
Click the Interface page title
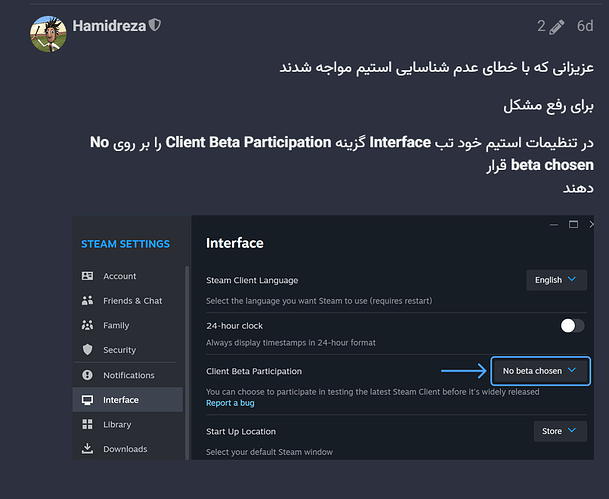(x=235, y=243)
